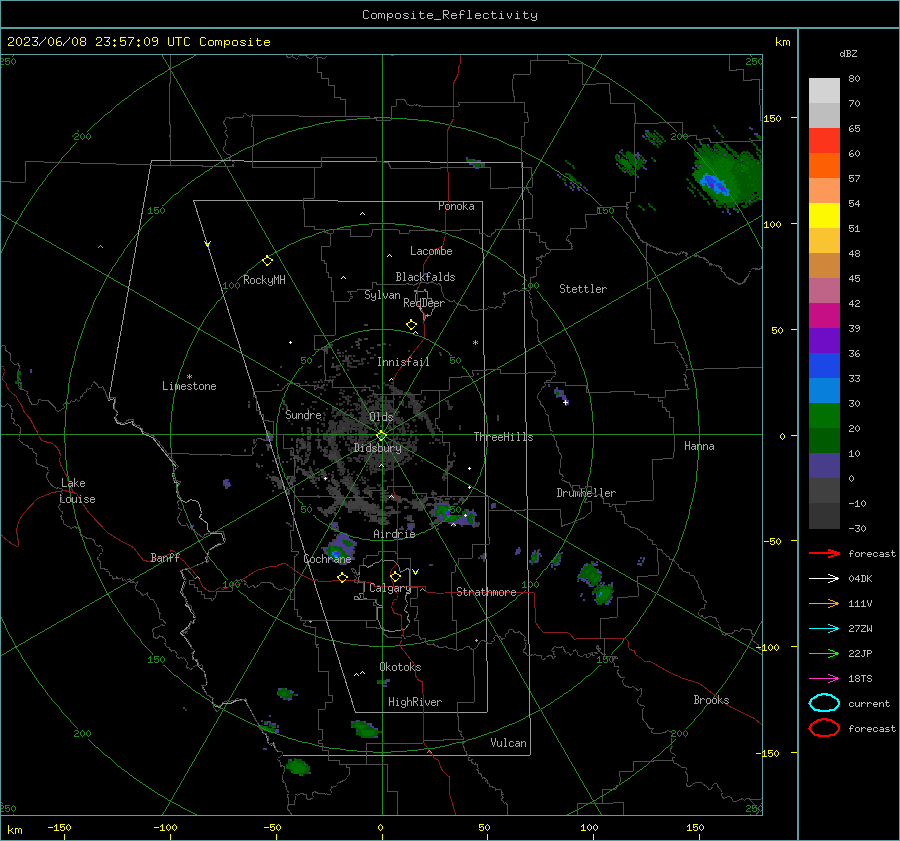Click the white plus marker west of Hanna
This screenshot has width=900, height=841.
(x=566, y=403)
